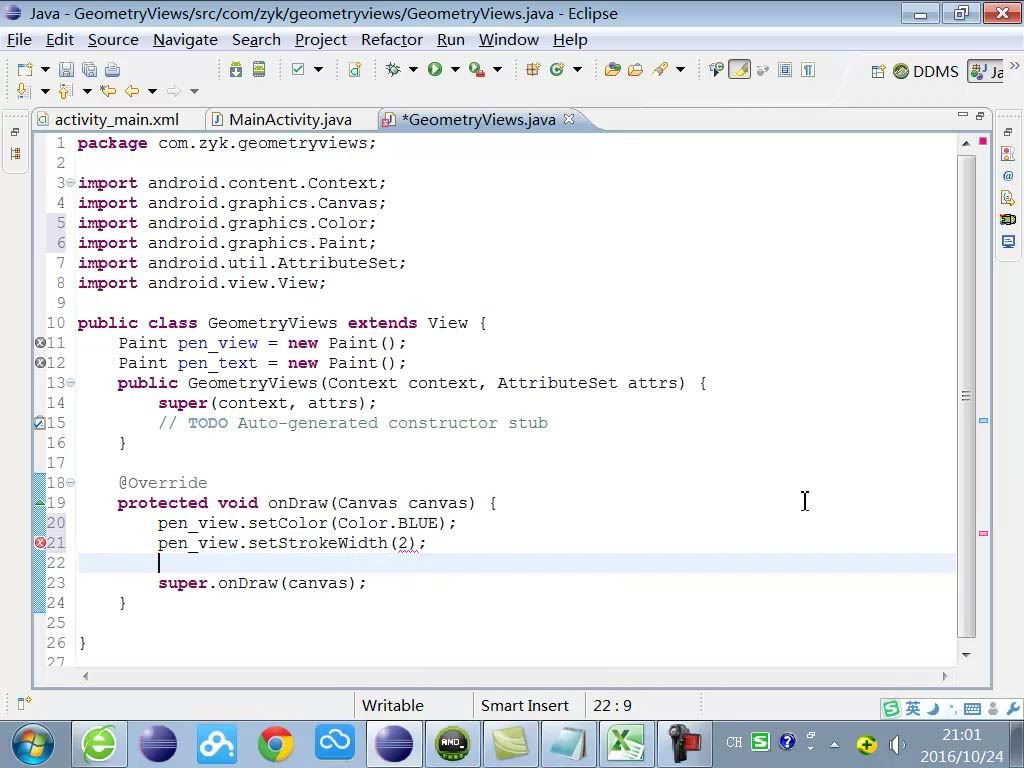Save the current file with the floppy icon
Image resolution: width=1024 pixels, height=768 pixels.
point(66,70)
